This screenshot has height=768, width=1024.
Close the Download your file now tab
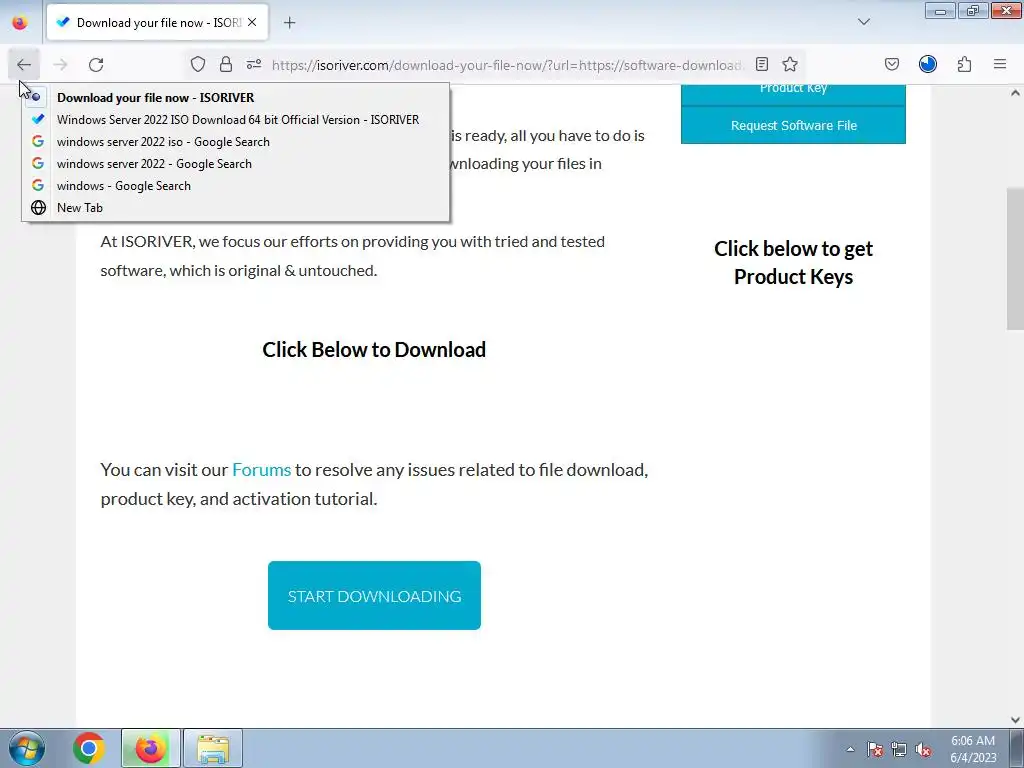tap(252, 22)
